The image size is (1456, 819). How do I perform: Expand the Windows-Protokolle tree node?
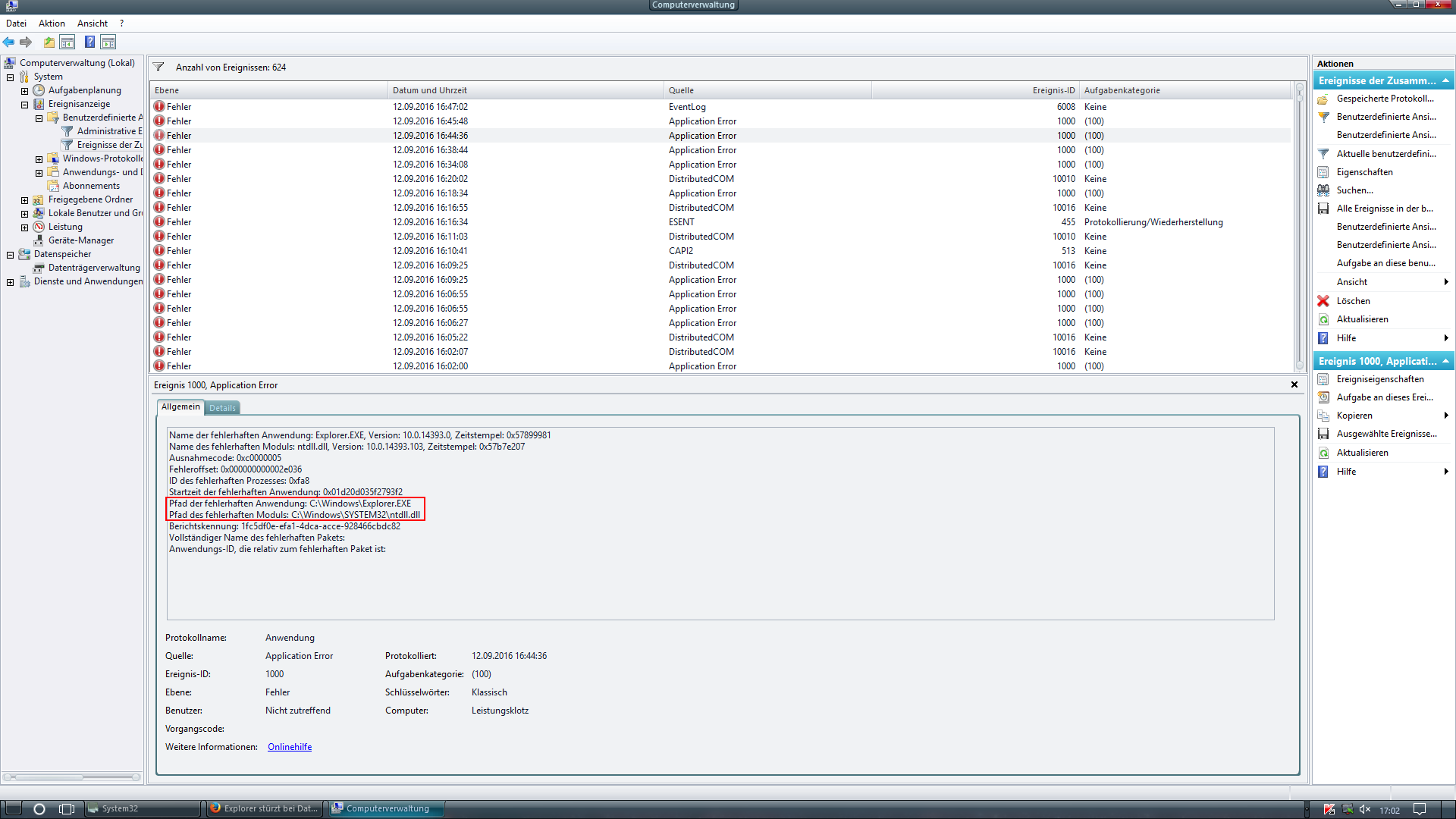39,159
